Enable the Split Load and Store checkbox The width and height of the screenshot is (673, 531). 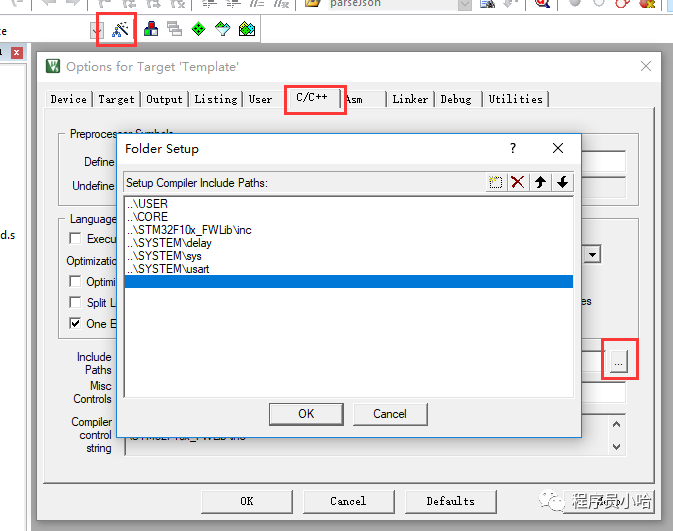tap(76, 303)
